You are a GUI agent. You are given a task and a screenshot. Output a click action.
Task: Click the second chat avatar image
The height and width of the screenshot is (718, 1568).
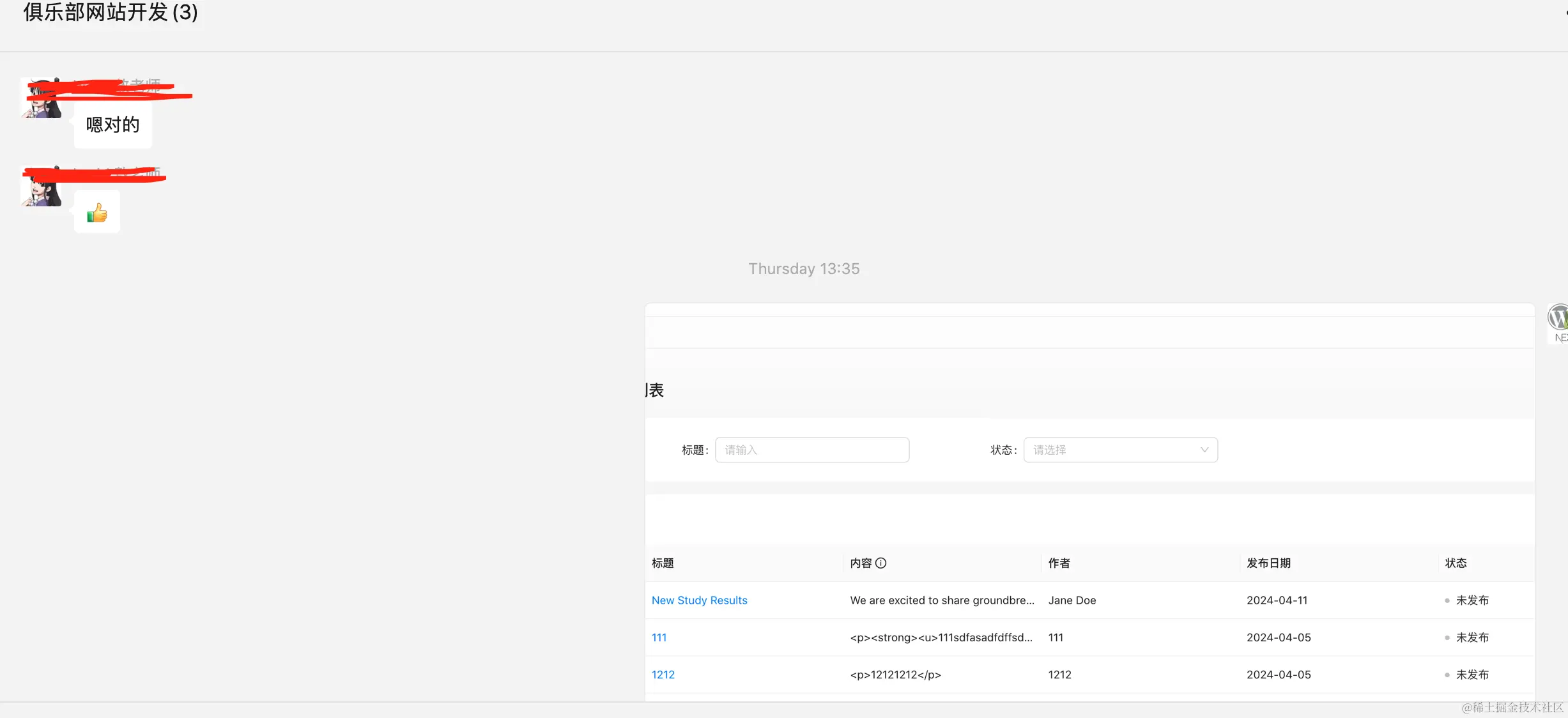click(x=41, y=187)
